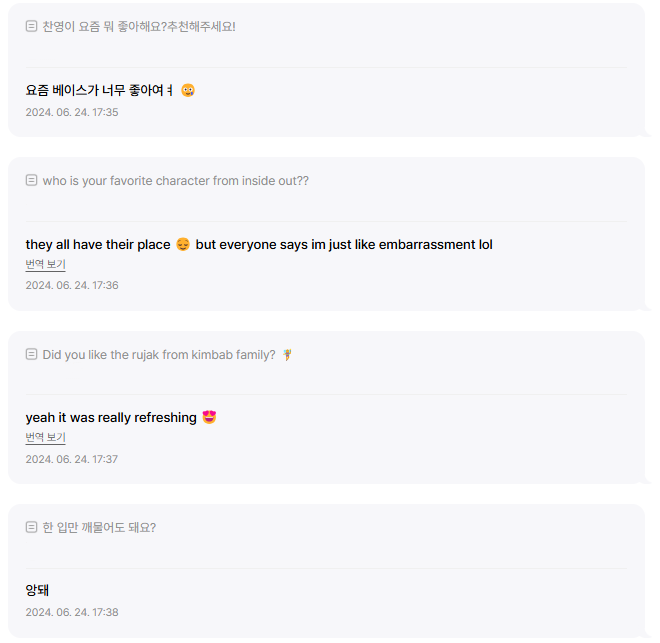This screenshot has height=643, width=660.
Task: Click the emoji after 'kimbab family?'
Action: tap(288, 354)
